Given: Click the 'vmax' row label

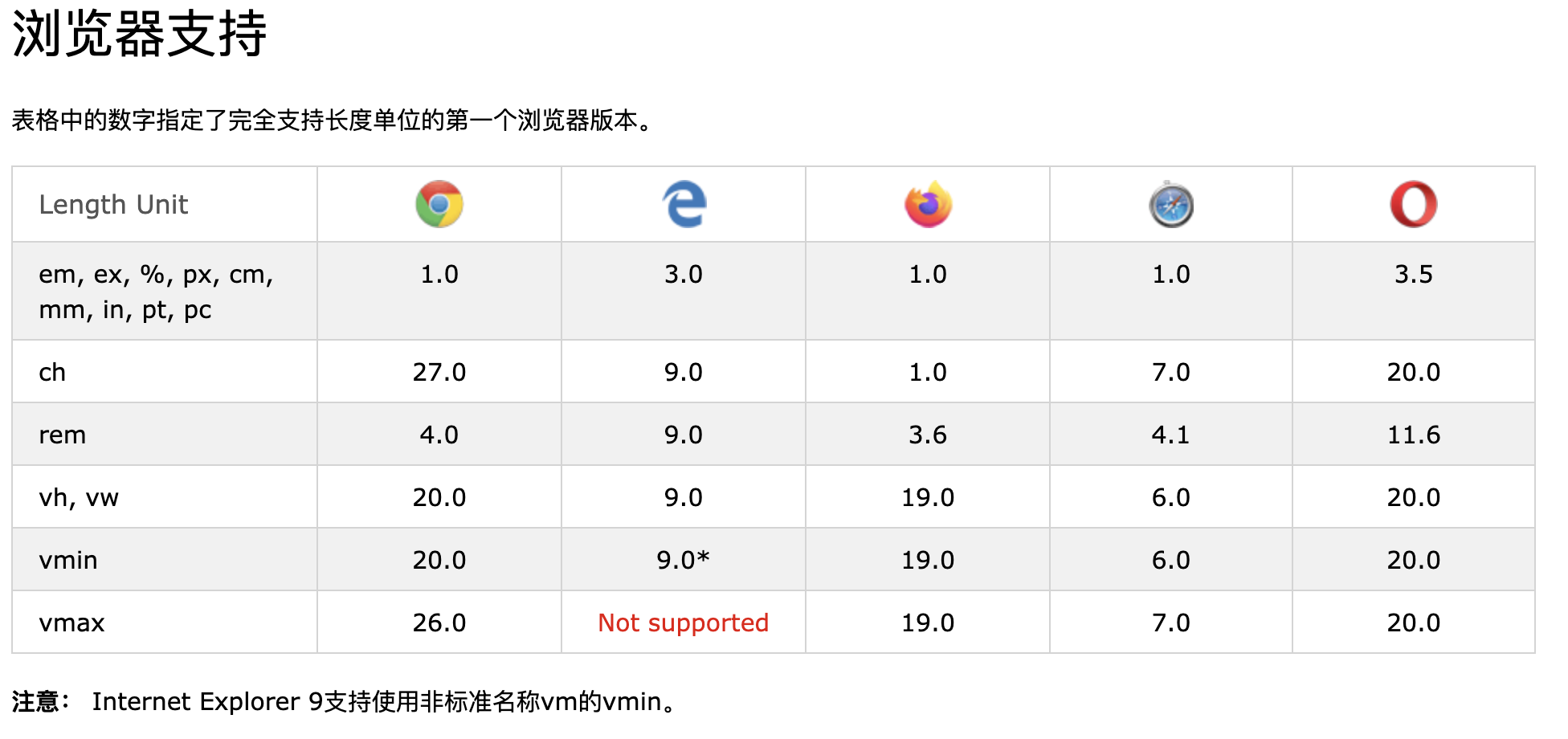Looking at the screenshot, I should pos(72,623).
